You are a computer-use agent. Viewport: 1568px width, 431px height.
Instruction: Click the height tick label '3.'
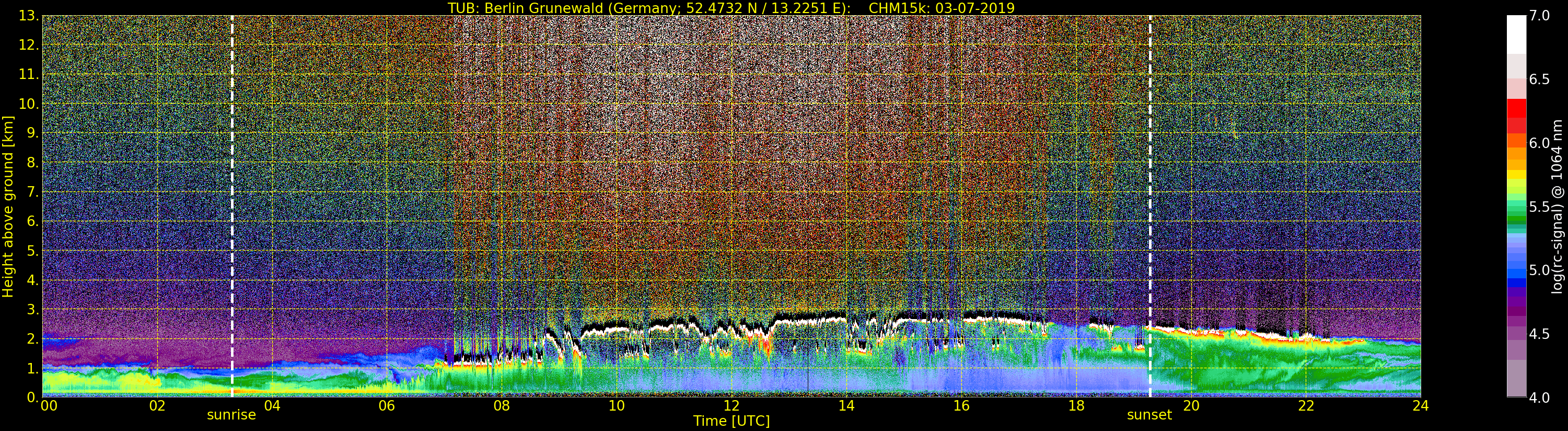(x=32, y=309)
